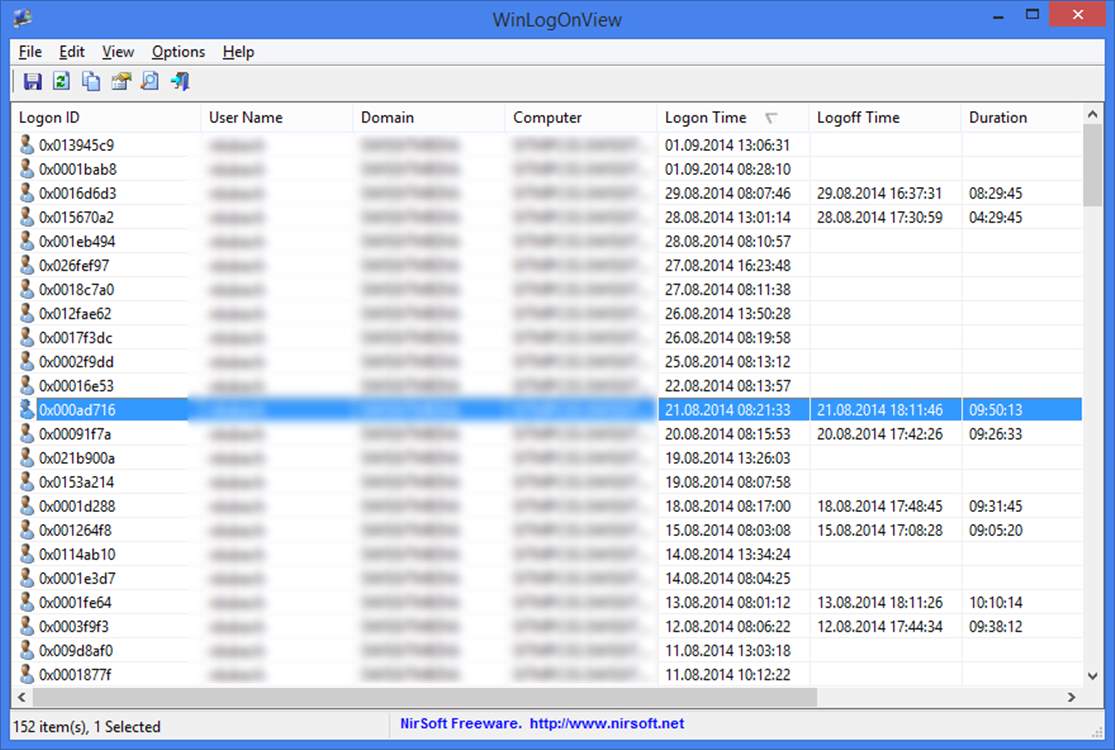This screenshot has width=1115, height=750.
Task: Click user icon of row 0x0153a214
Action: [x=26, y=482]
